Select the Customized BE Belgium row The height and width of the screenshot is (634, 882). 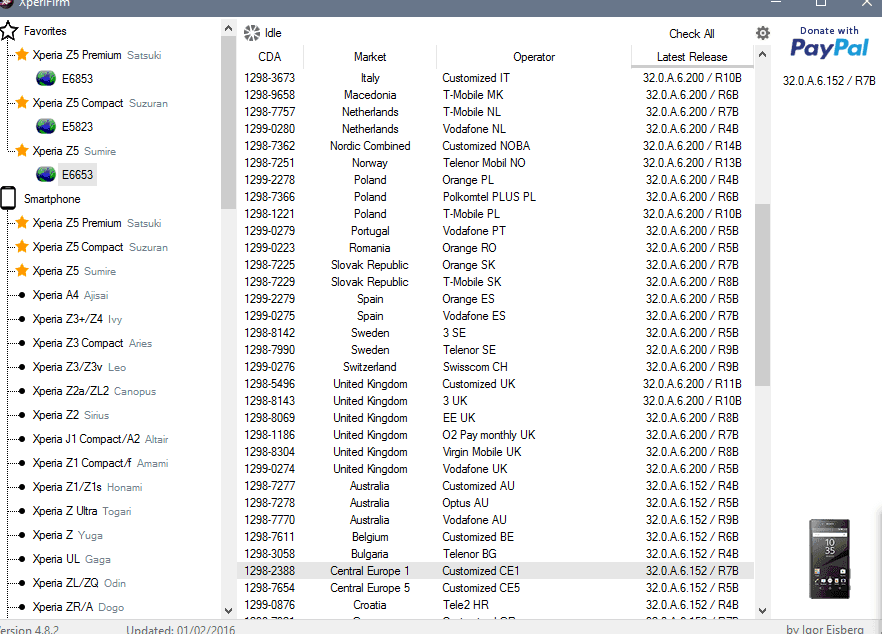(x=495, y=537)
